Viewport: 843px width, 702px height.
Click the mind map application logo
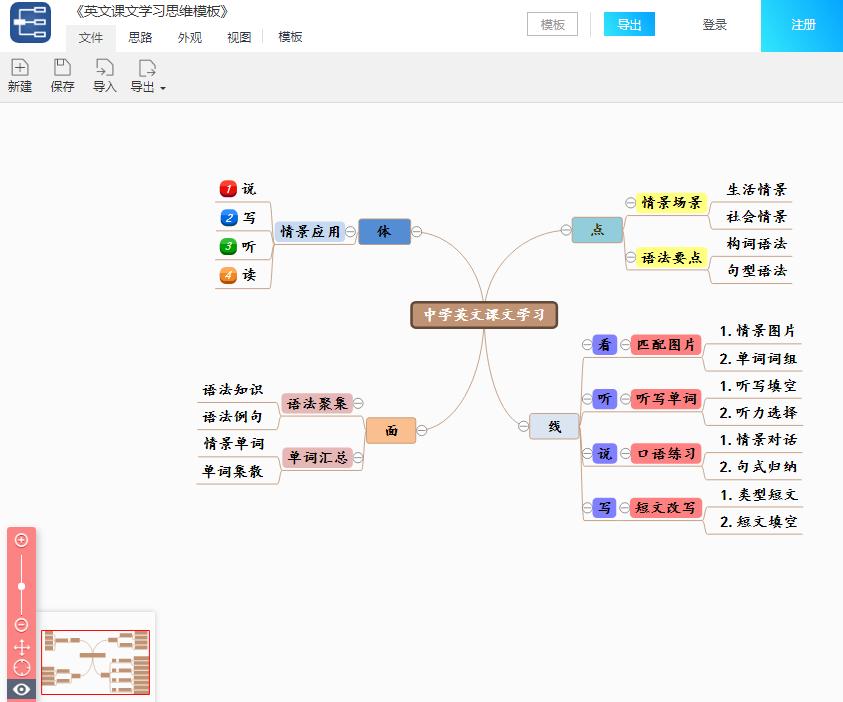click(x=31, y=22)
